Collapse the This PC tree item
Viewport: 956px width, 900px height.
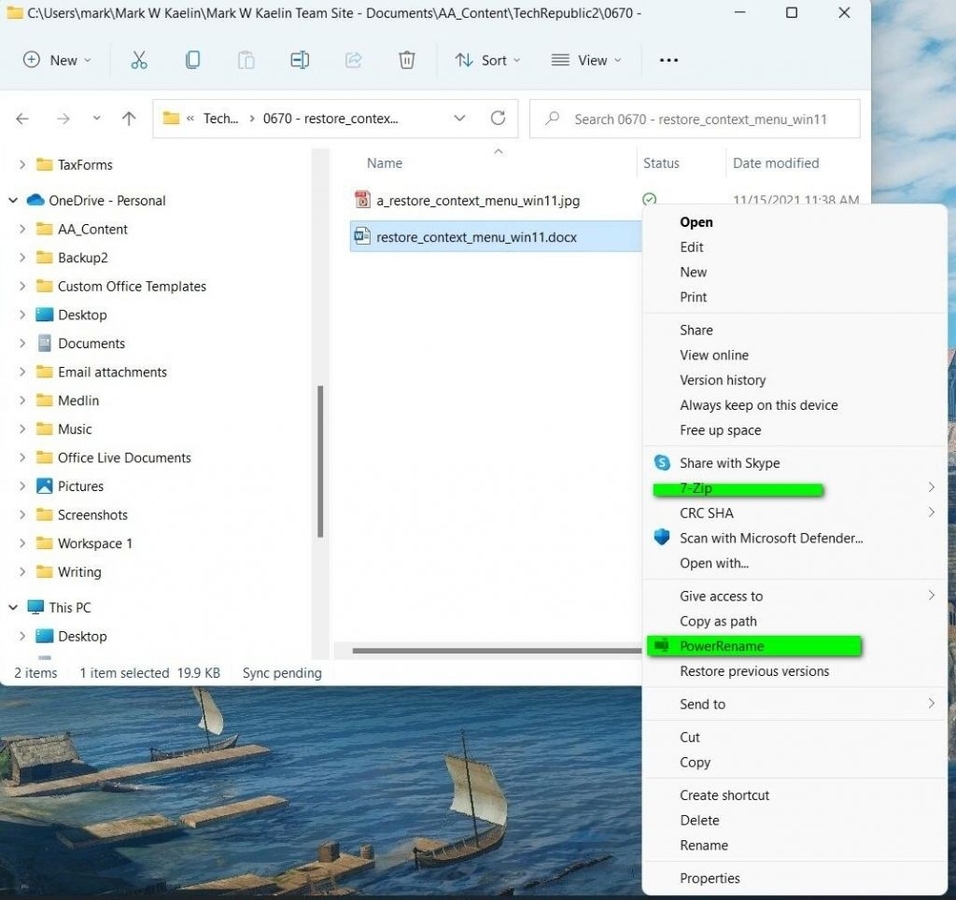click(13, 607)
